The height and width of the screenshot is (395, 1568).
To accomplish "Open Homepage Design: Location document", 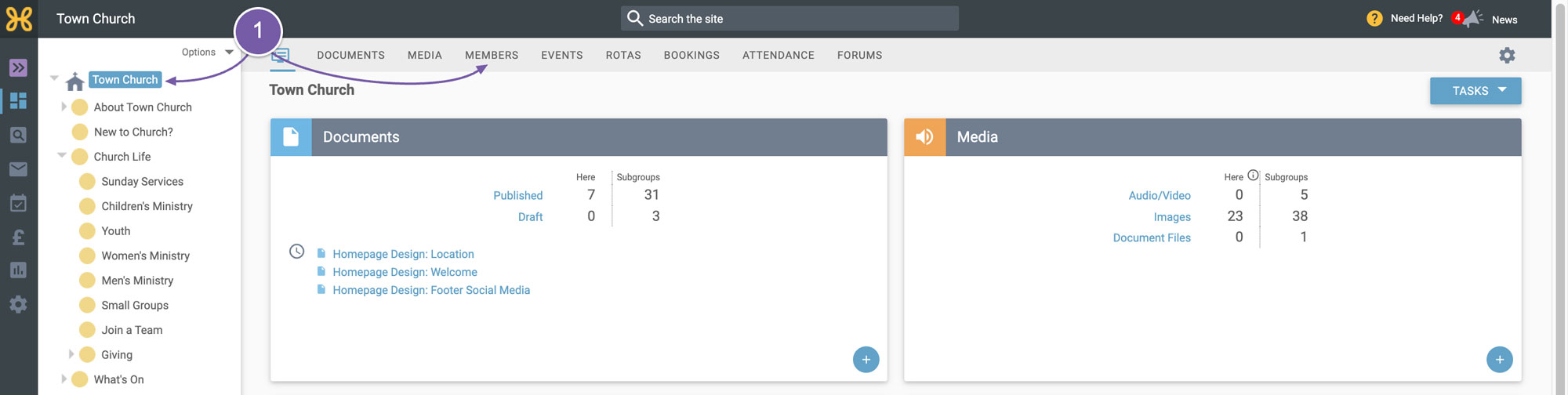I will tap(403, 254).
